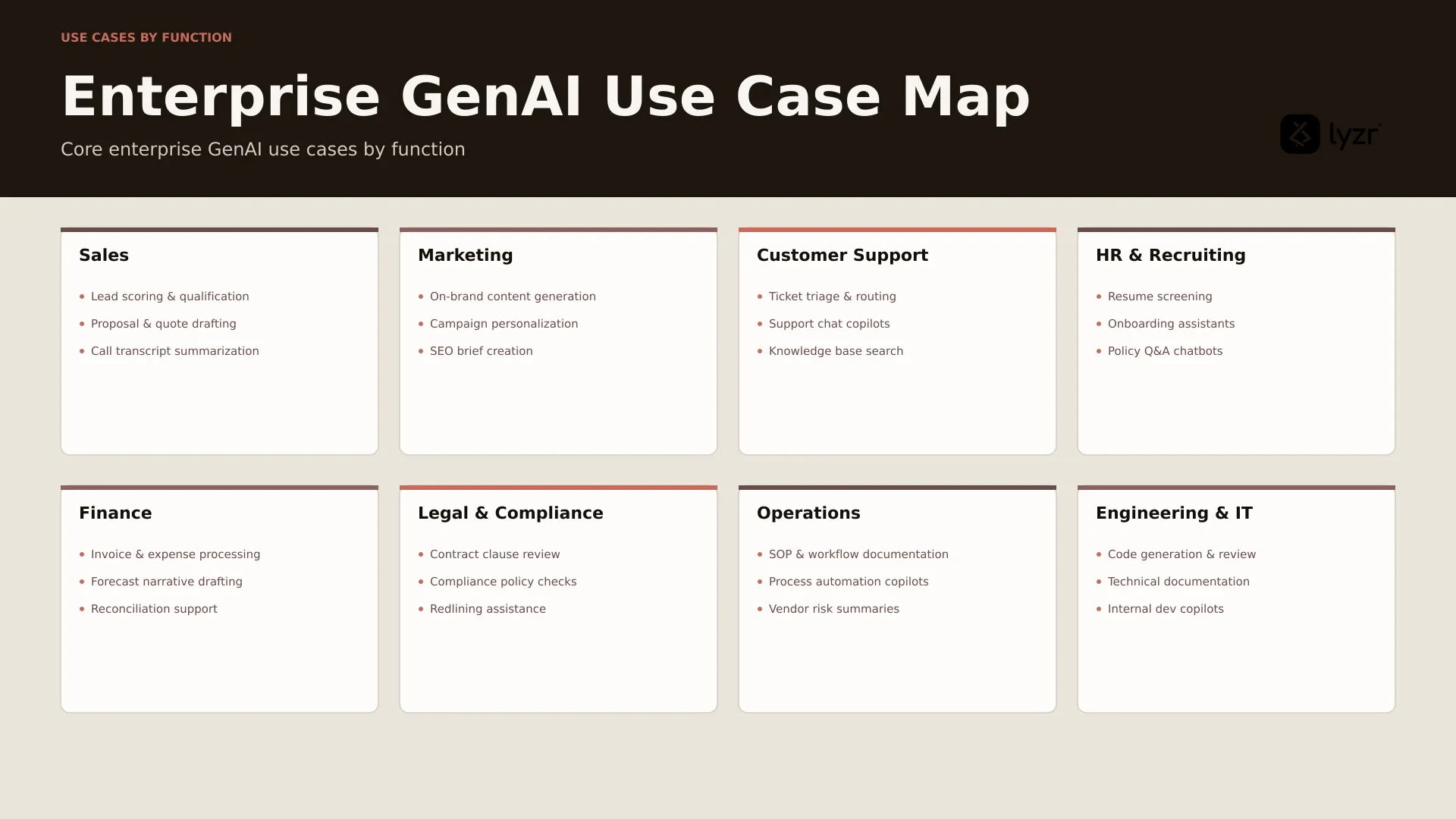Image resolution: width=1456 pixels, height=819 pixels.
Task: Select 'Policy Q&A chatbots' line
Action: 1166,351
